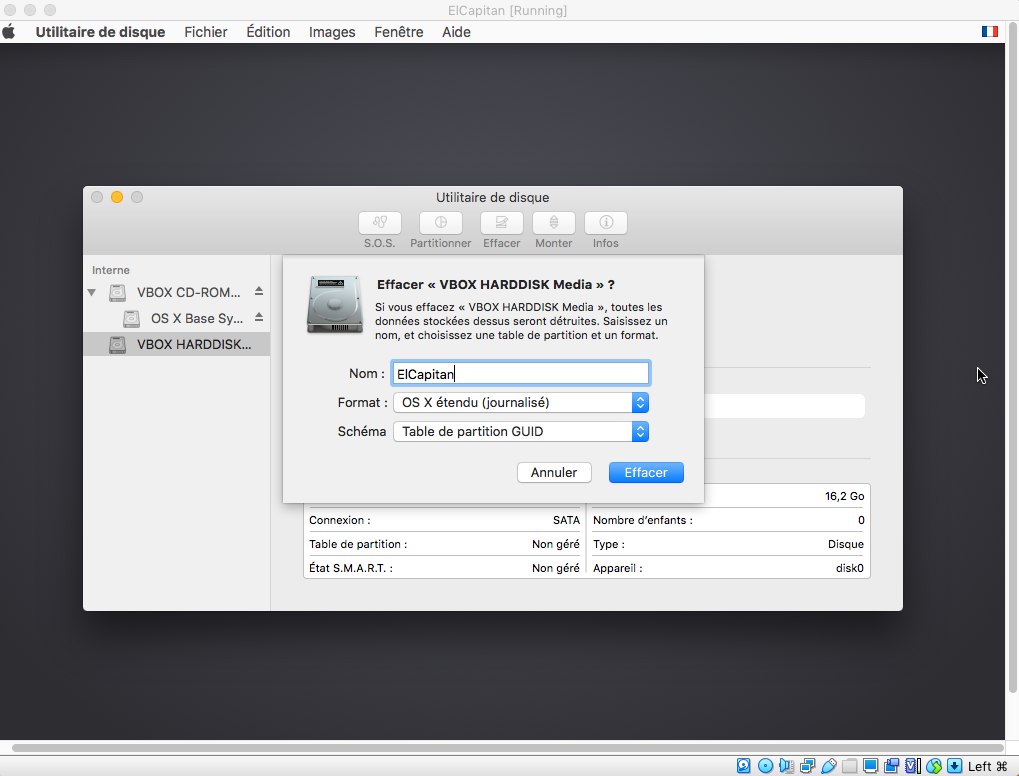This screenshot has height=776, width=1019.
Task: Click the Connexion SATA value
Action: coord(566,520)
